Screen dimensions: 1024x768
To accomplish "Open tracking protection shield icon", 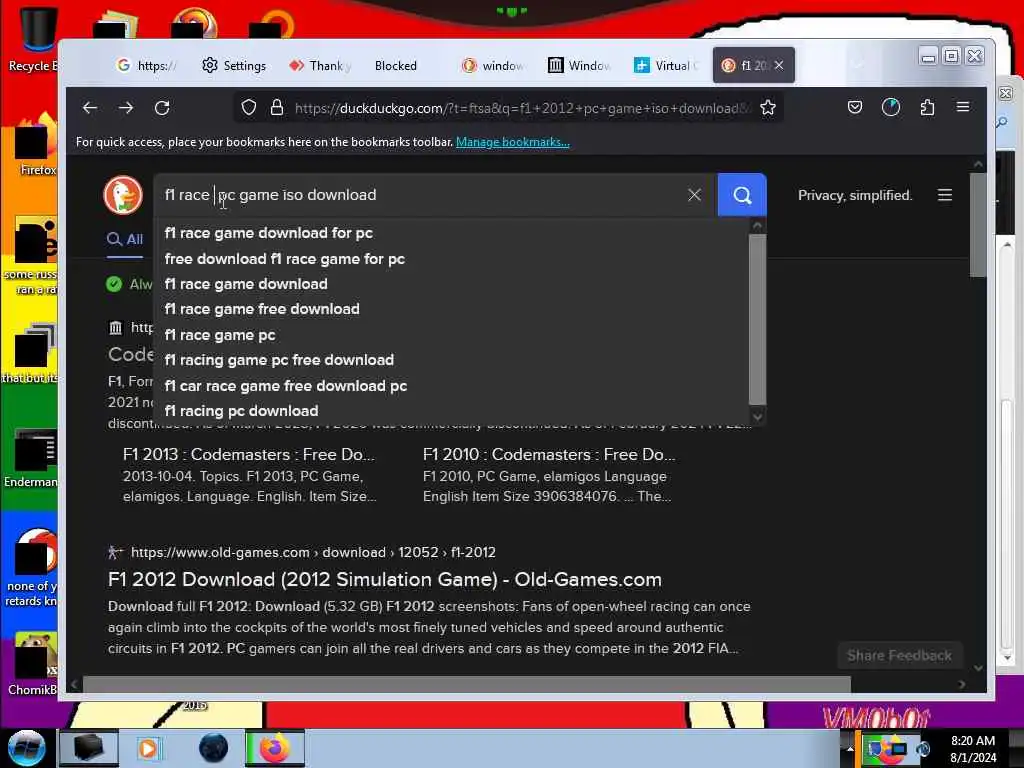I will tap(249, 107).
